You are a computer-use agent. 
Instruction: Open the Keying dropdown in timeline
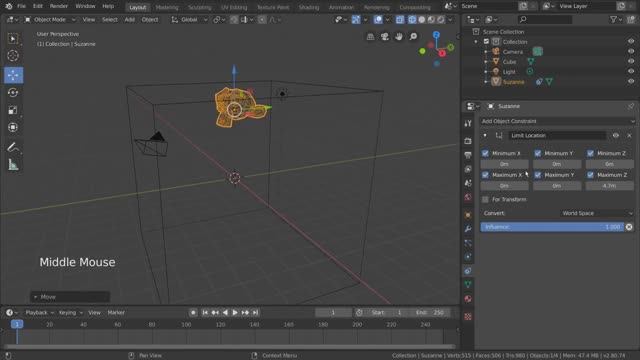pos(71,313)
